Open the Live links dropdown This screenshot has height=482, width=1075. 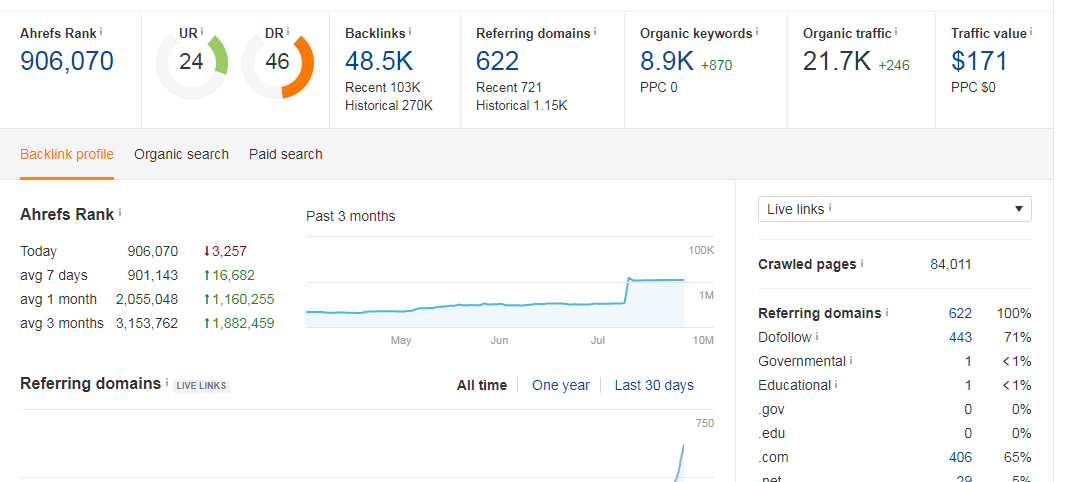pos(894,209)
